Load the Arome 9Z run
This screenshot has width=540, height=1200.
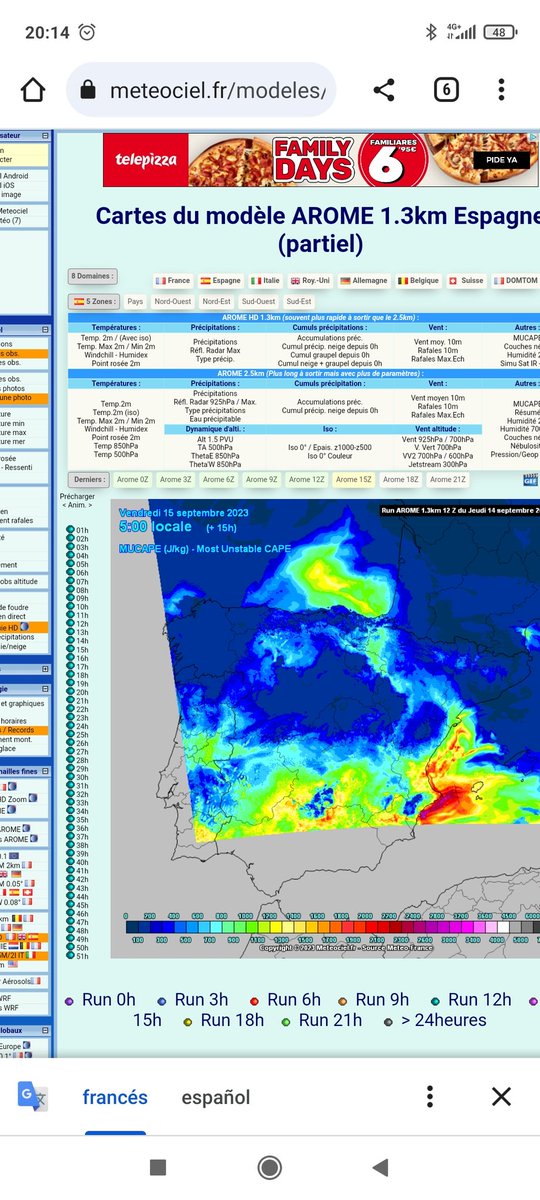(261, 480)
